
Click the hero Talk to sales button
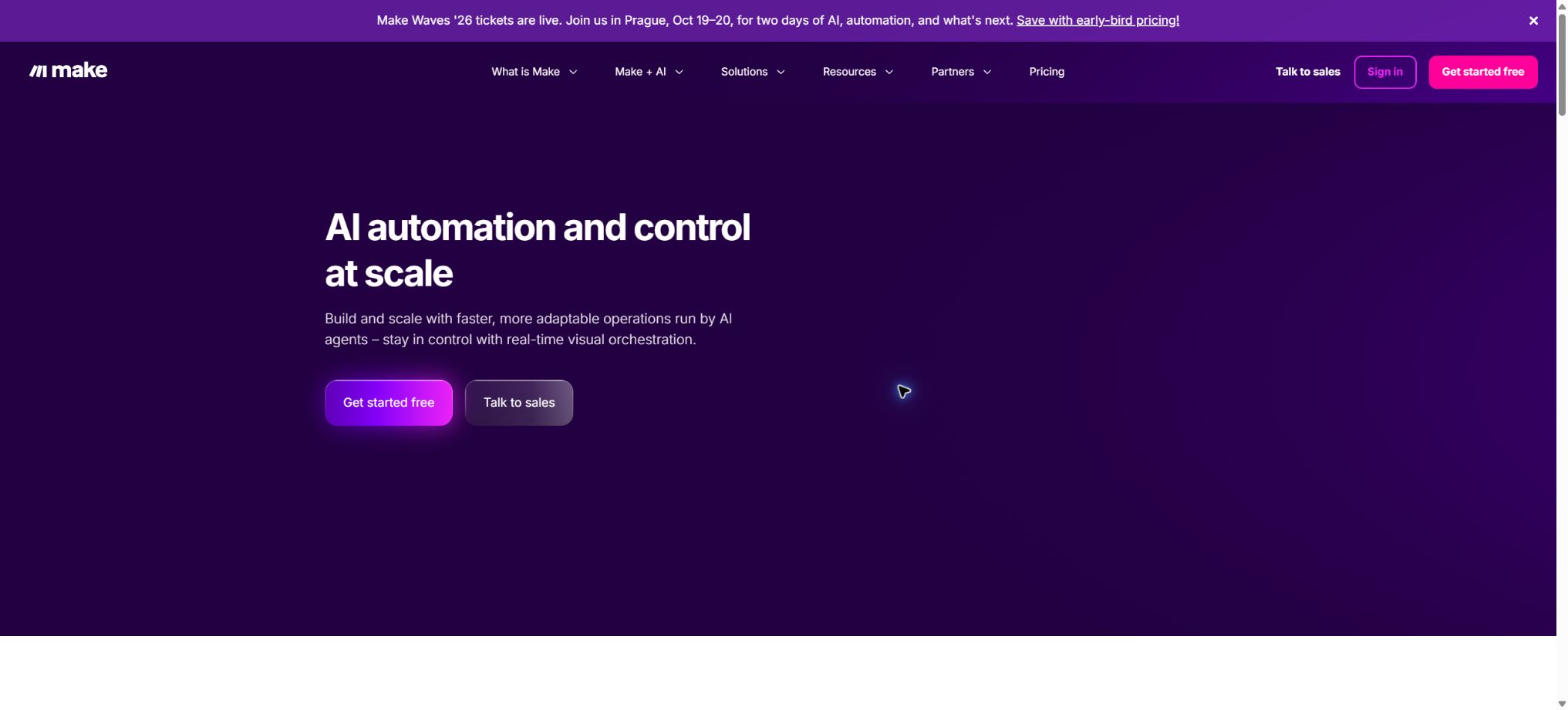click(x=519, y=403)
